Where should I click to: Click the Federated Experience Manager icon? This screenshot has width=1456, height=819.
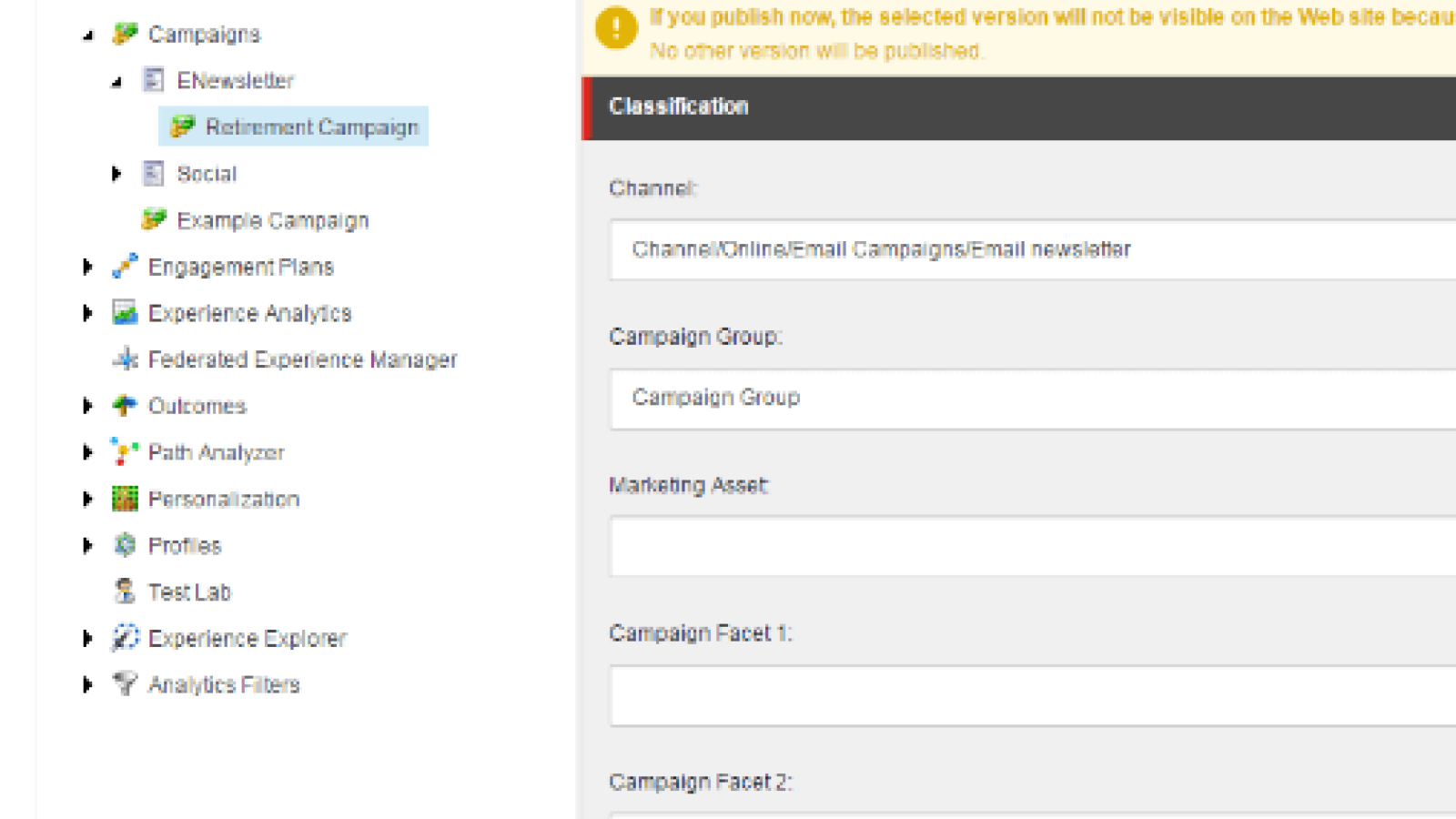pos(125,359)
